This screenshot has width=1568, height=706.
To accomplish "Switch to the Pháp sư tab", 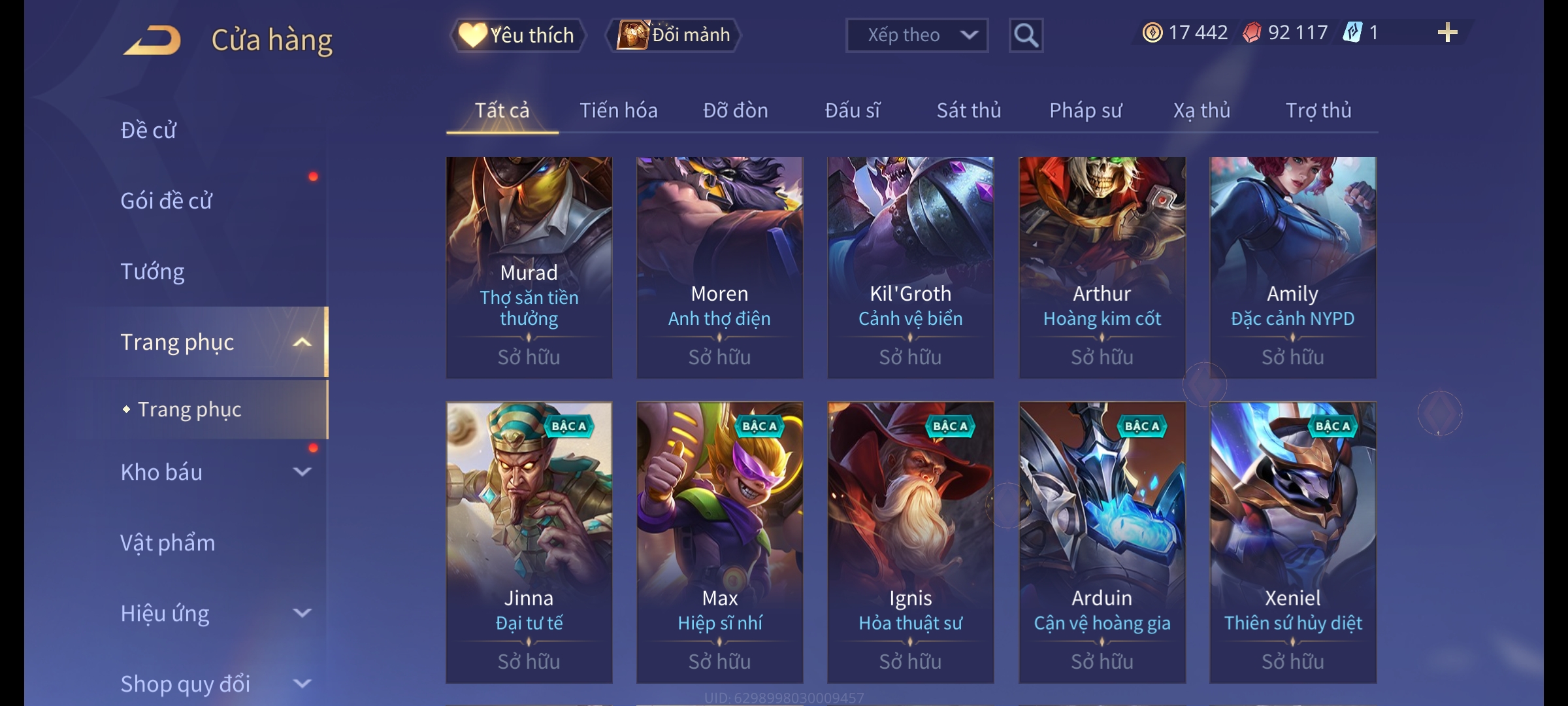I will [x=1085, y=110].
